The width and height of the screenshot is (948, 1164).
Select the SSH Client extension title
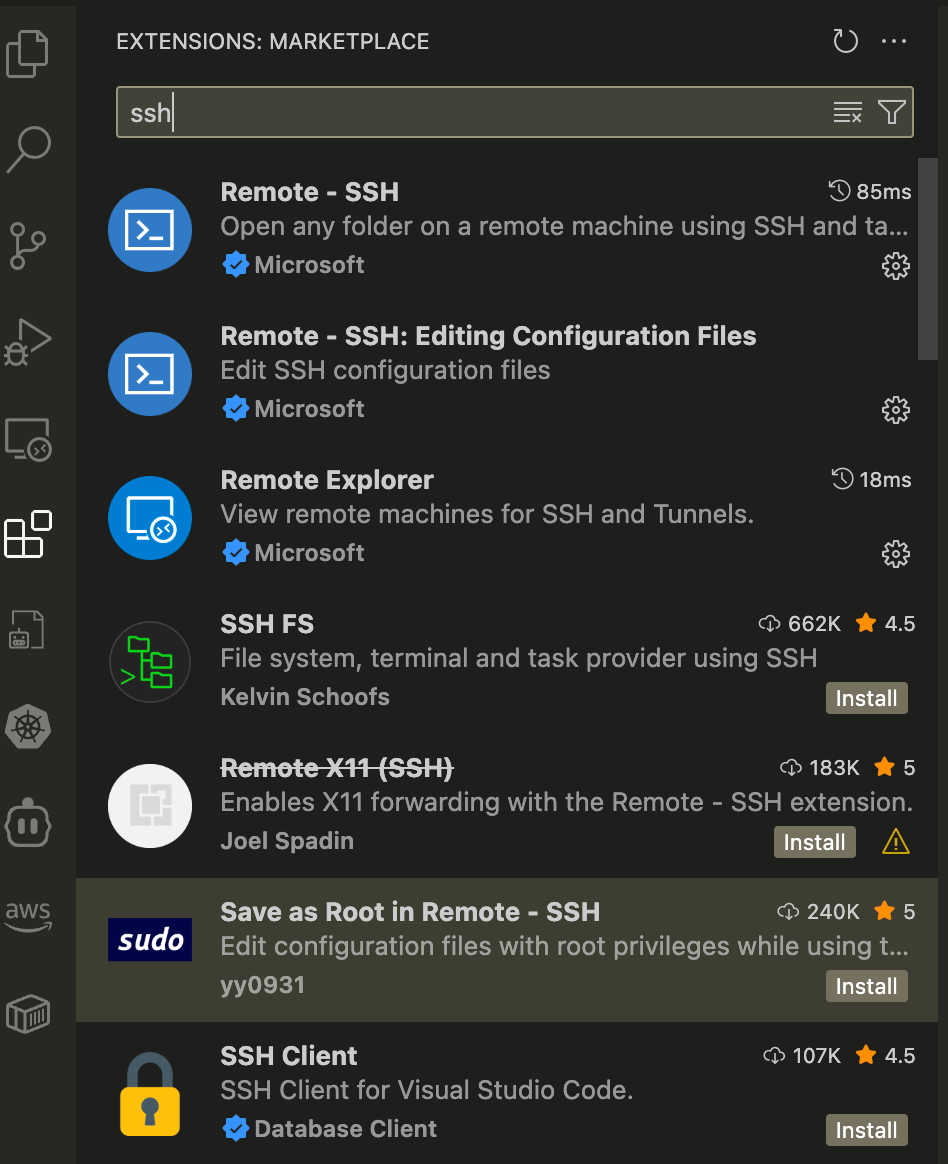click(289, 1056)
